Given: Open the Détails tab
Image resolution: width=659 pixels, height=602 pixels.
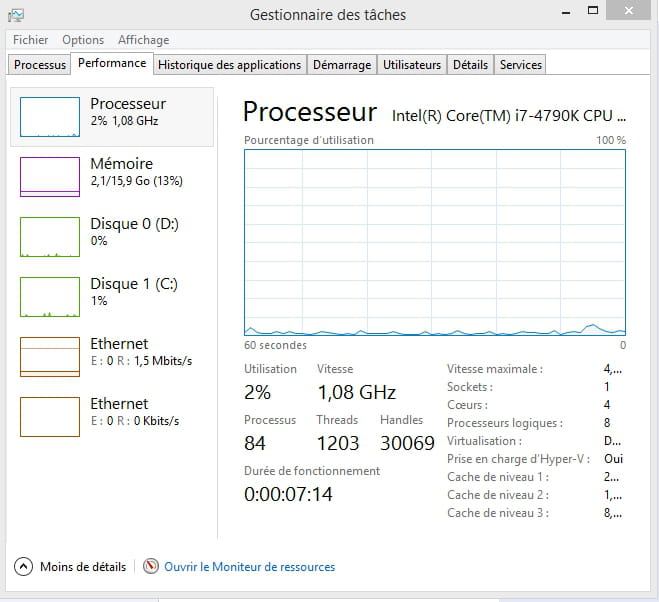Looking at the screenshot, I should [470, 65].
